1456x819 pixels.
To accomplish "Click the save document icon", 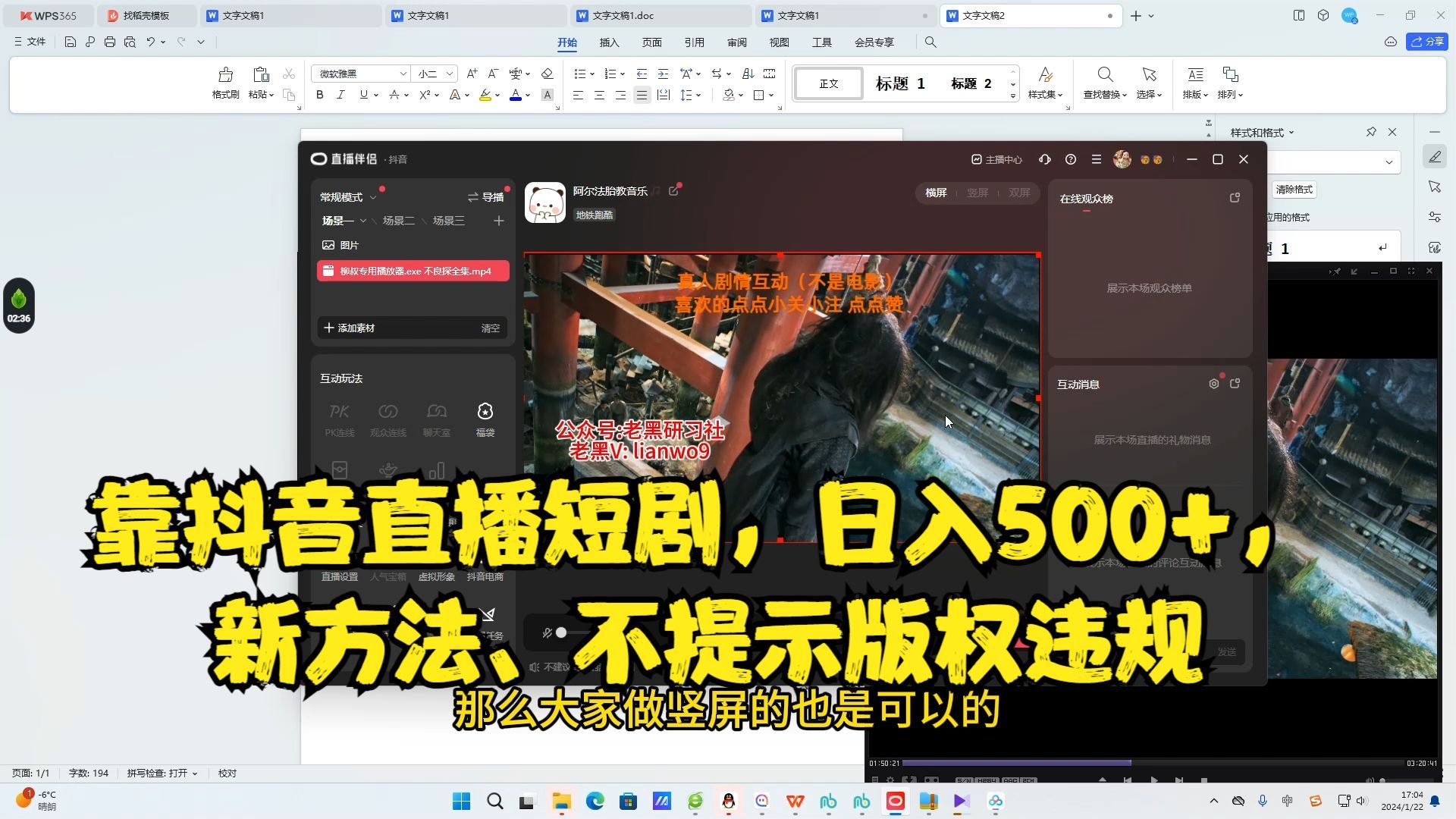I will 71,42.
